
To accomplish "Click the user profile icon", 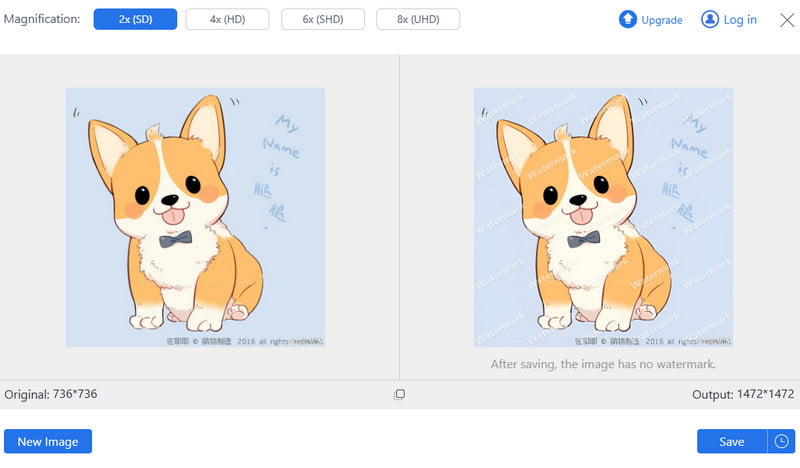I will coord(710,19).
